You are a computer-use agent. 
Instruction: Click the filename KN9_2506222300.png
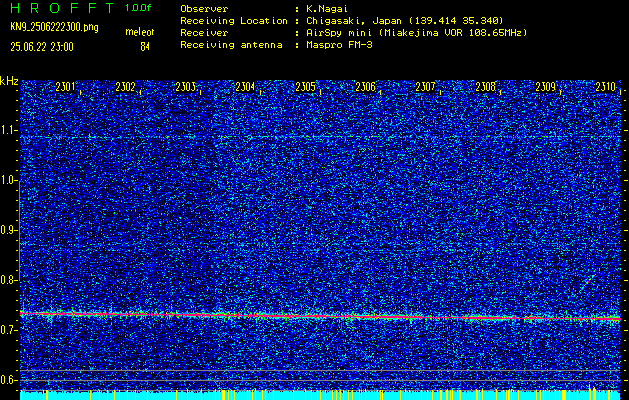coord(54,27)
